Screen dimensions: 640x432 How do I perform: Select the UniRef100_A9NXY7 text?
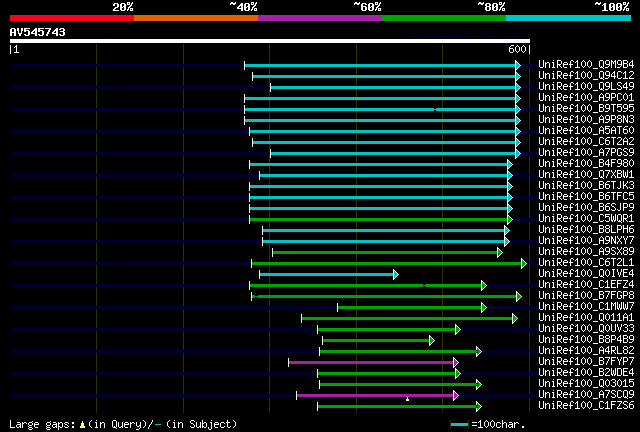pyautogui.click(x=586, y=240)
